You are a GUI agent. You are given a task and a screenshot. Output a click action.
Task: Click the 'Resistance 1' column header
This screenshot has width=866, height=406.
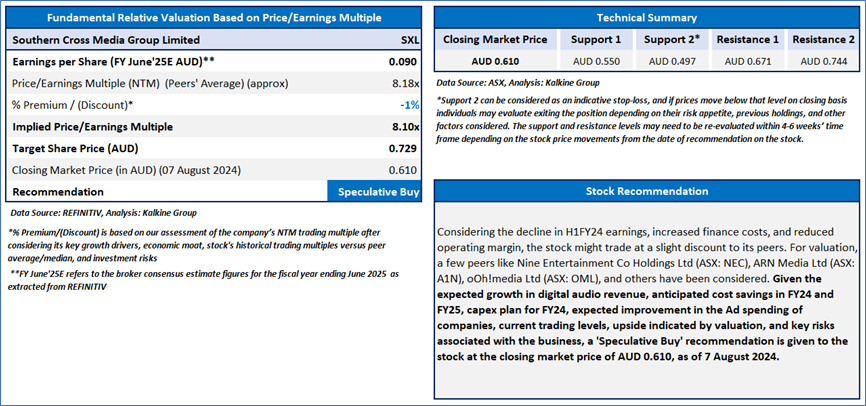748,39
